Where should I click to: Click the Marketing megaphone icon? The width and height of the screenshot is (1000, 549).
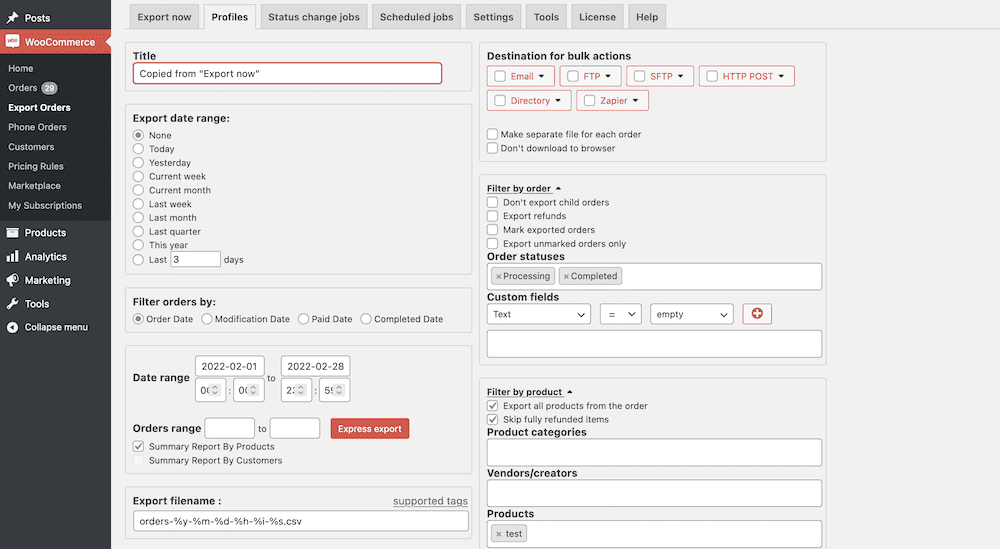click(12, 281)
